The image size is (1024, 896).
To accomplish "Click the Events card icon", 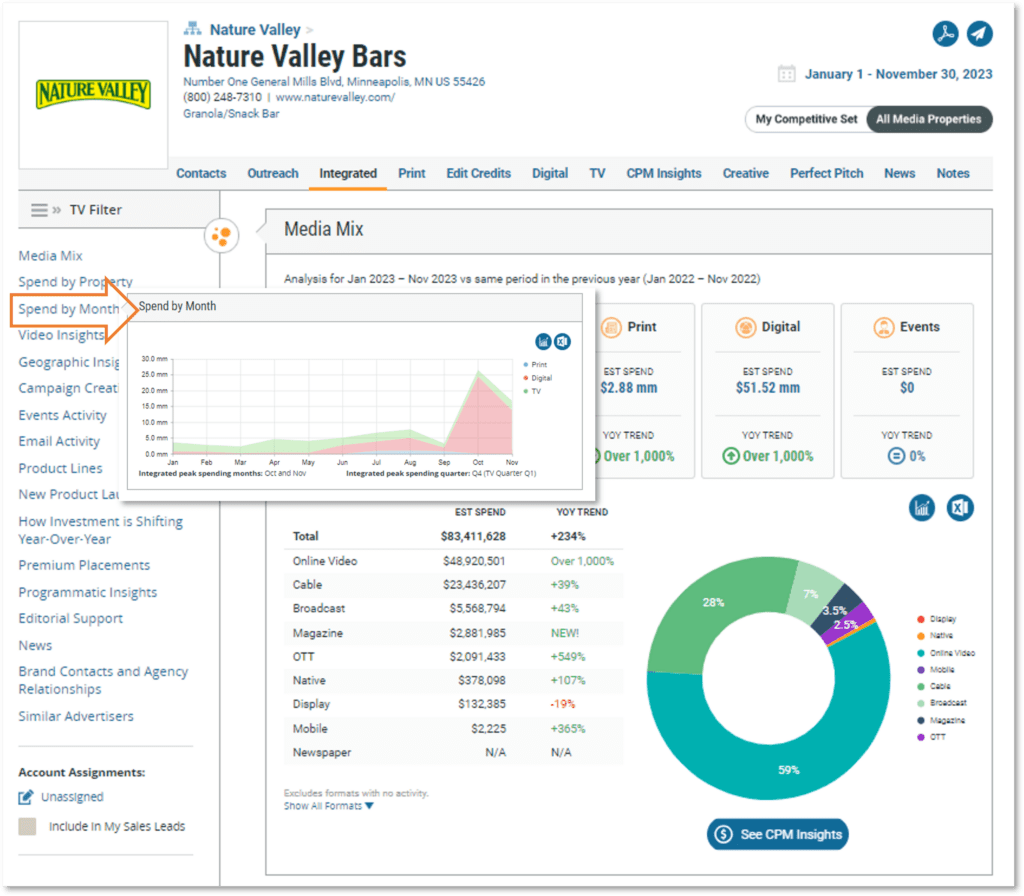I will 884,327.
